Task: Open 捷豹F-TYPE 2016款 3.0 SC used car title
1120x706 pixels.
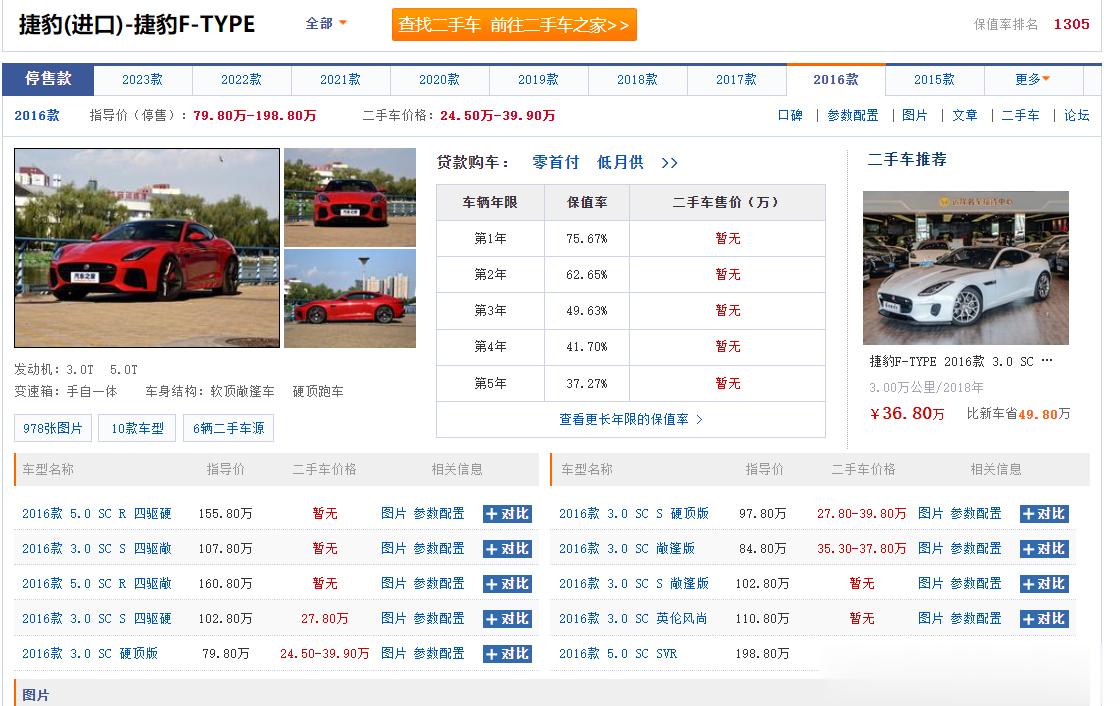Action: point(961,362)
